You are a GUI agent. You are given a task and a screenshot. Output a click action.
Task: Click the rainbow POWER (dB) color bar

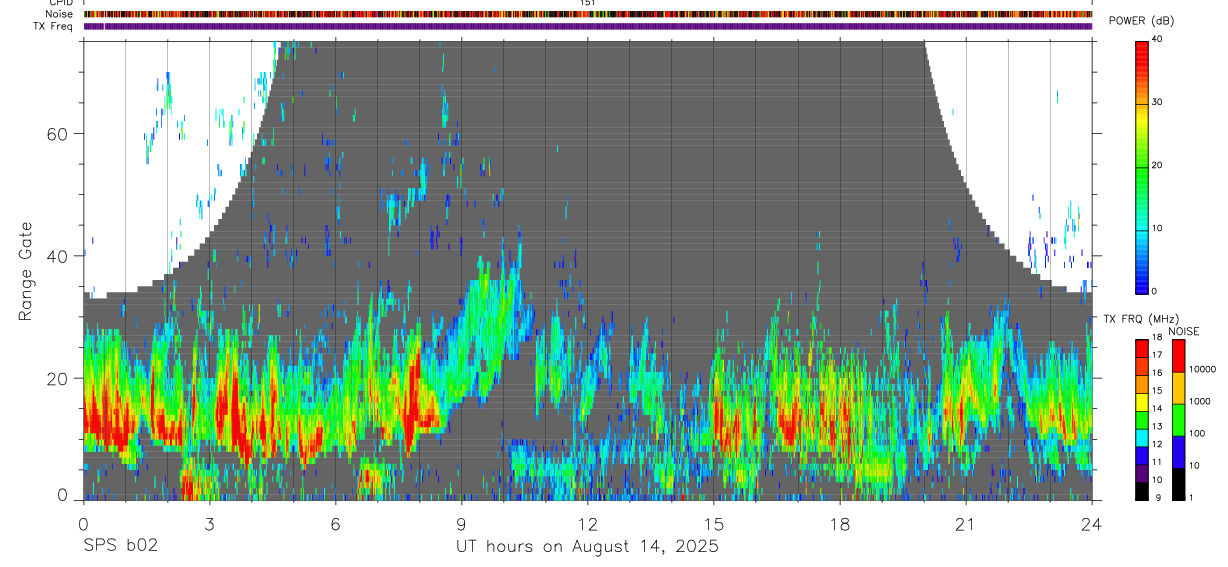click(x=1142, y=166)
